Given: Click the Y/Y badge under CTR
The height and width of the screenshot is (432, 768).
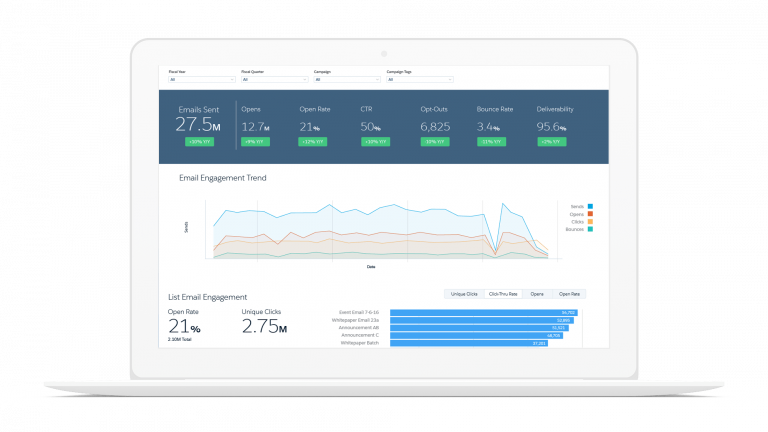Looking at the screenshot, I should 374,142.
